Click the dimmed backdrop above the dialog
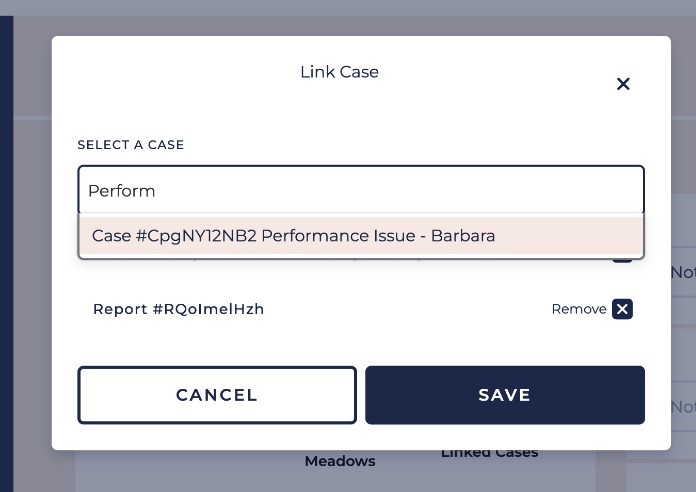Image resolution: width=696 pixels, height=492 pixels. point(350,18)
